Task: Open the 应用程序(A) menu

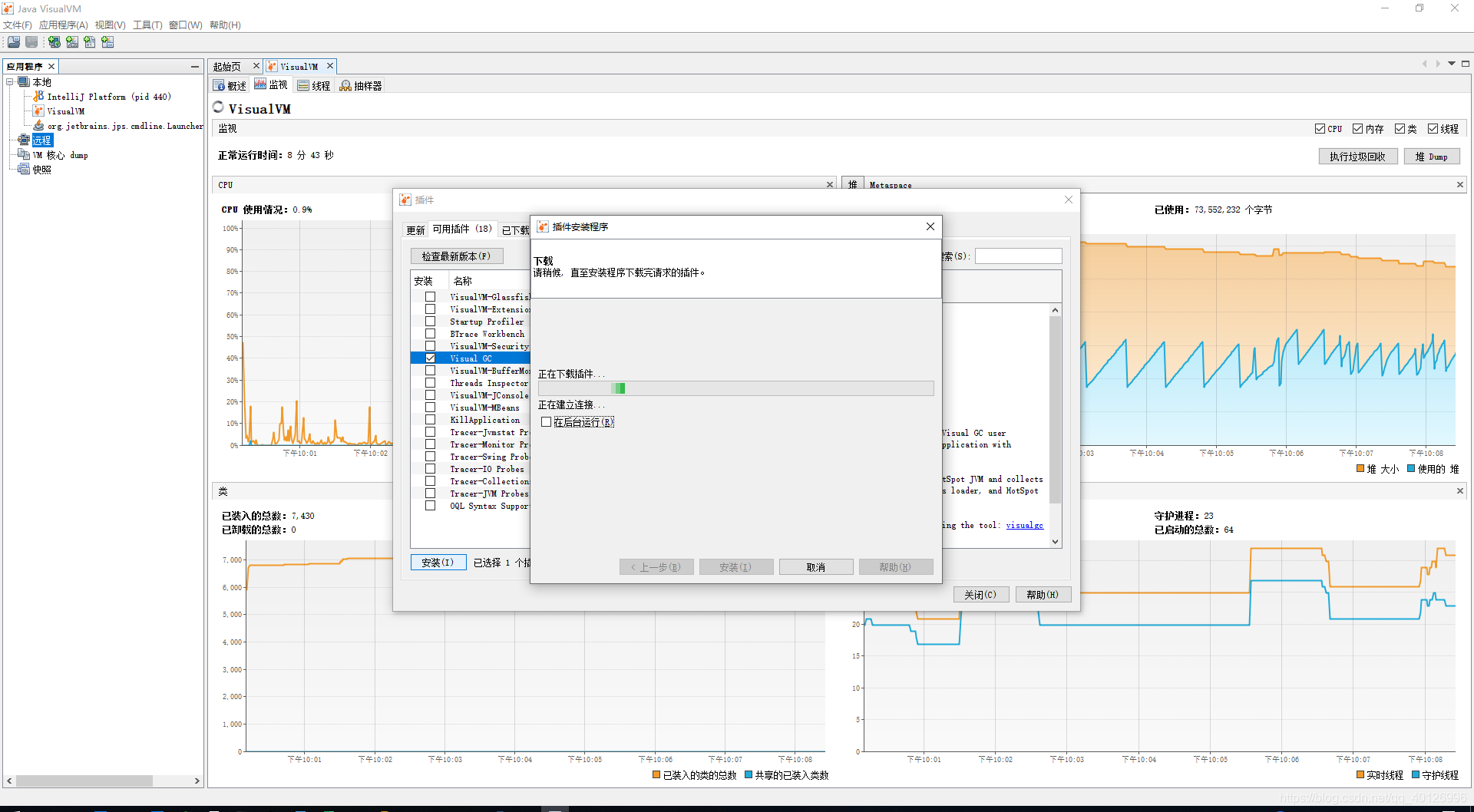Action: coord(64,25)
